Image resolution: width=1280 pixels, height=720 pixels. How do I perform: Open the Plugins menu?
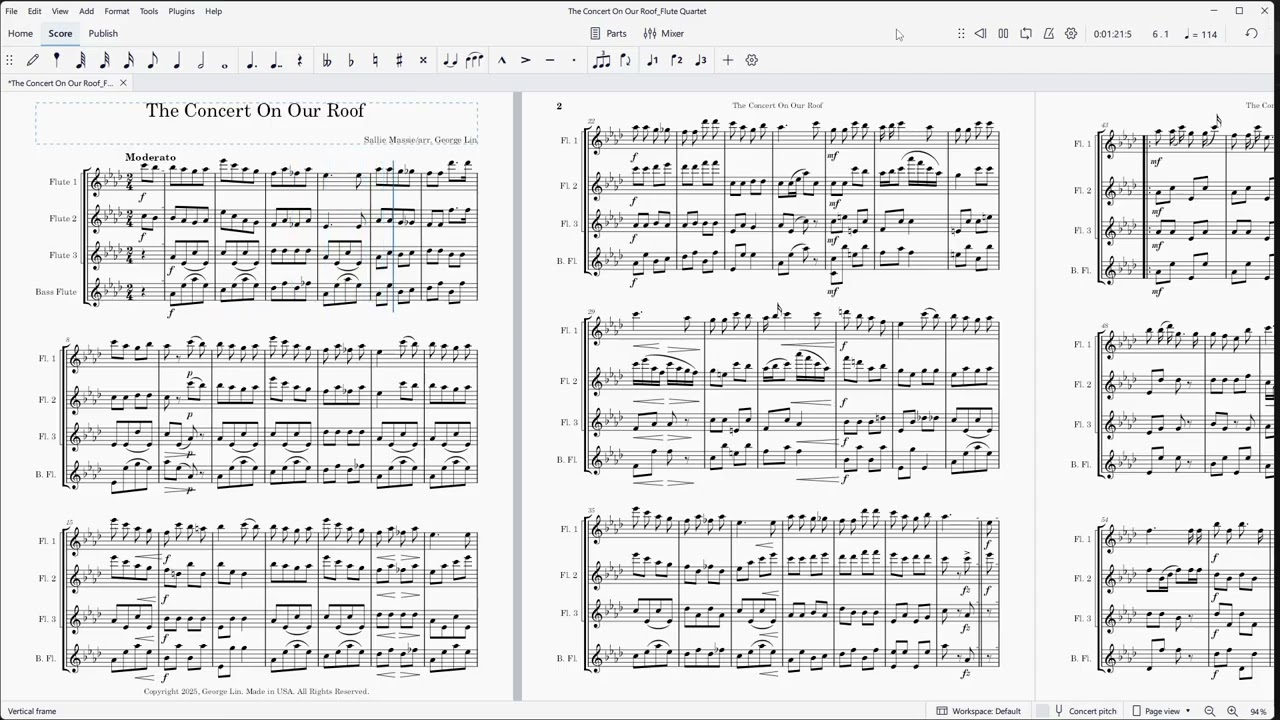pyautogui.click(x=181, y=11)
